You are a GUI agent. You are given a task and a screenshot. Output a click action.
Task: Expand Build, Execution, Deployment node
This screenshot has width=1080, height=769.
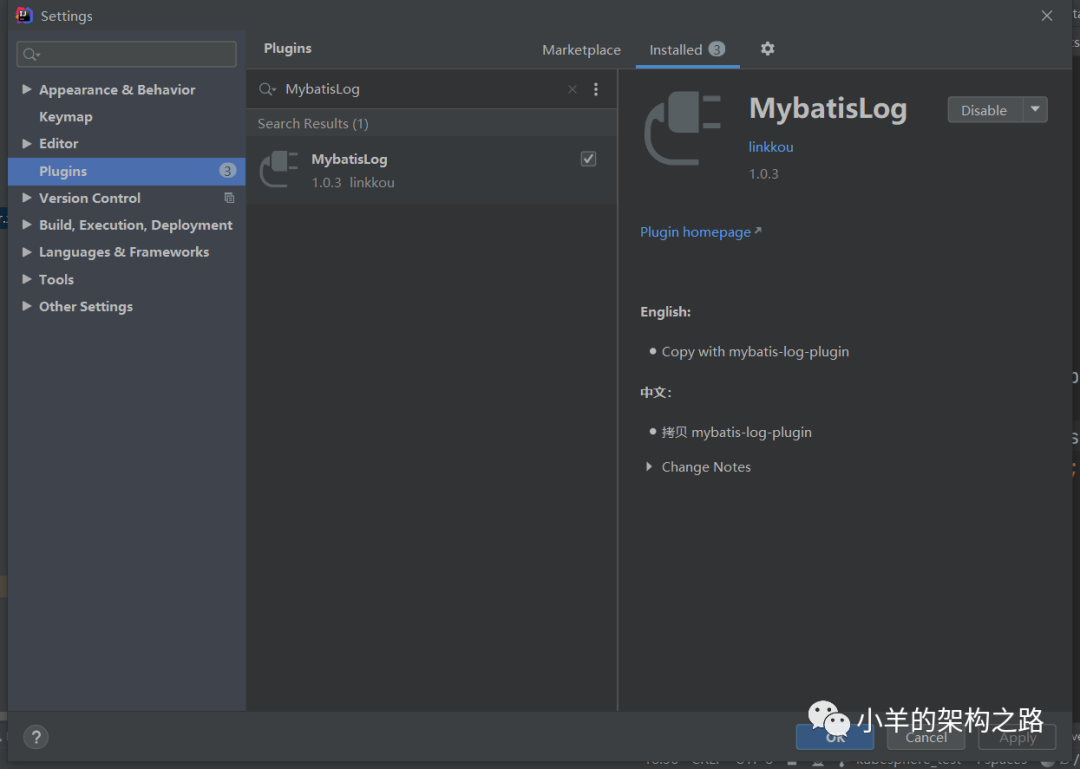[27, 225]
